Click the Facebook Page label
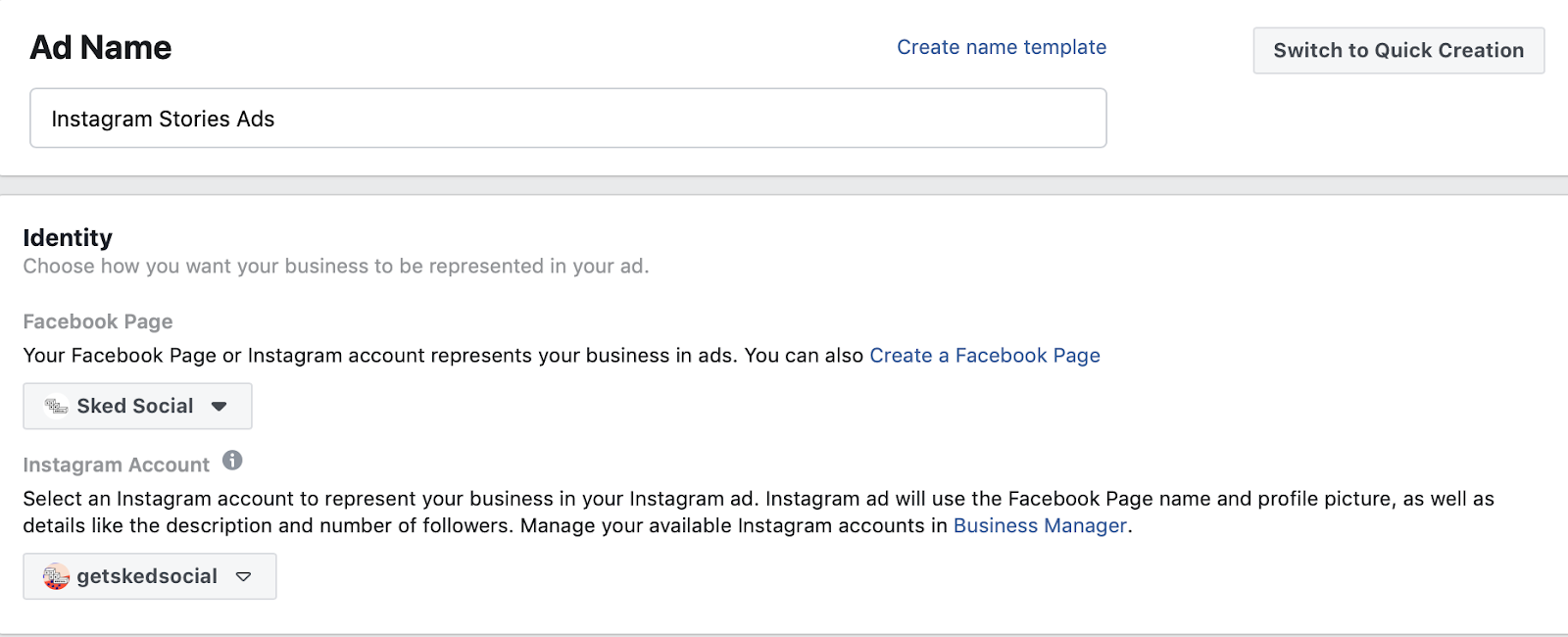This screenshot has height=637, width=1568. 98,321
